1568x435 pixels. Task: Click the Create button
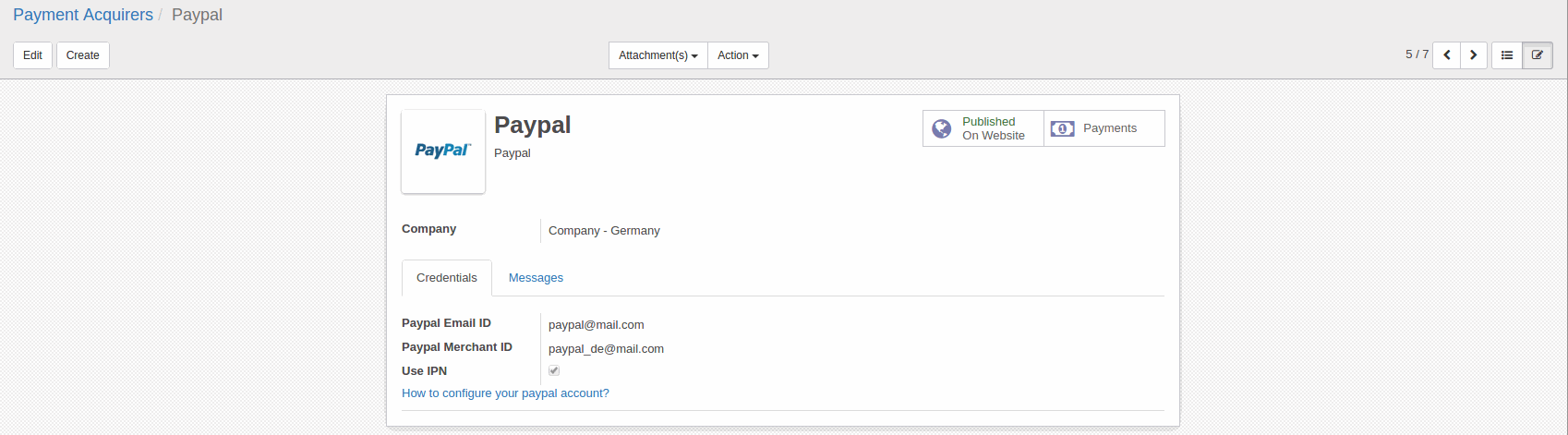[83, 55]
